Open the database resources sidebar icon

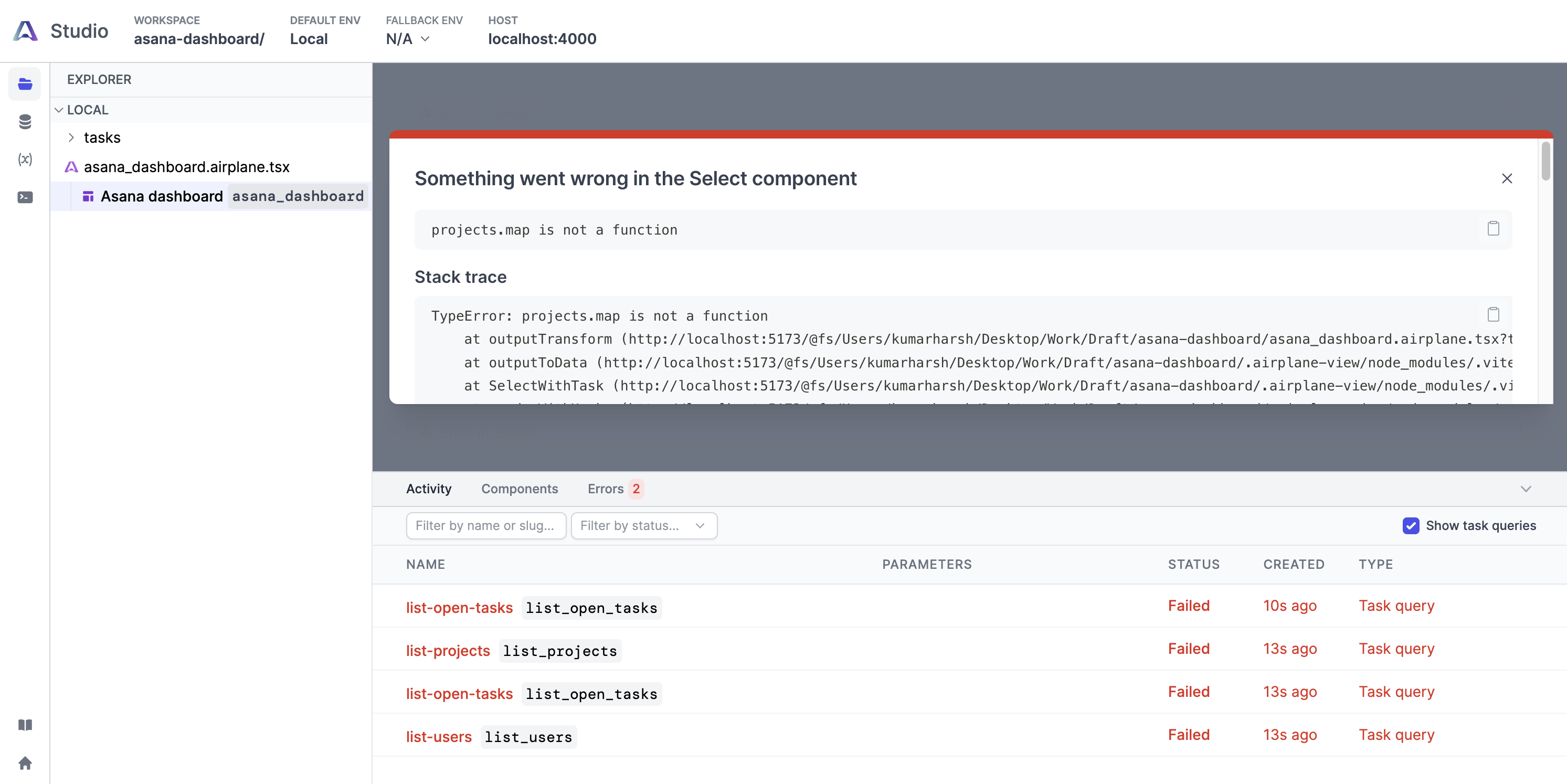25,122
